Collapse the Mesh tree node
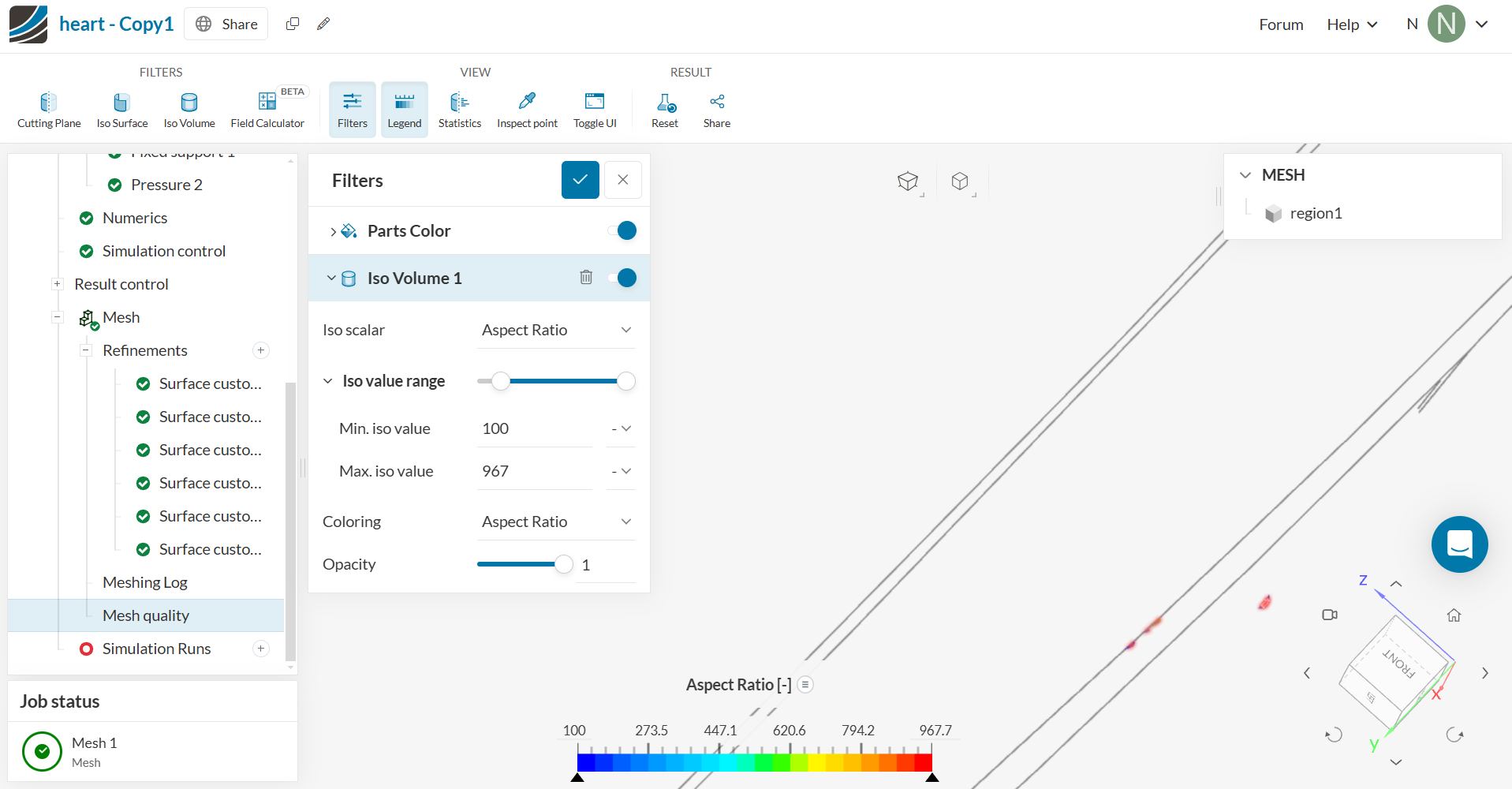Viewport: 1512px width, 789px height. [x=57, y=317]
